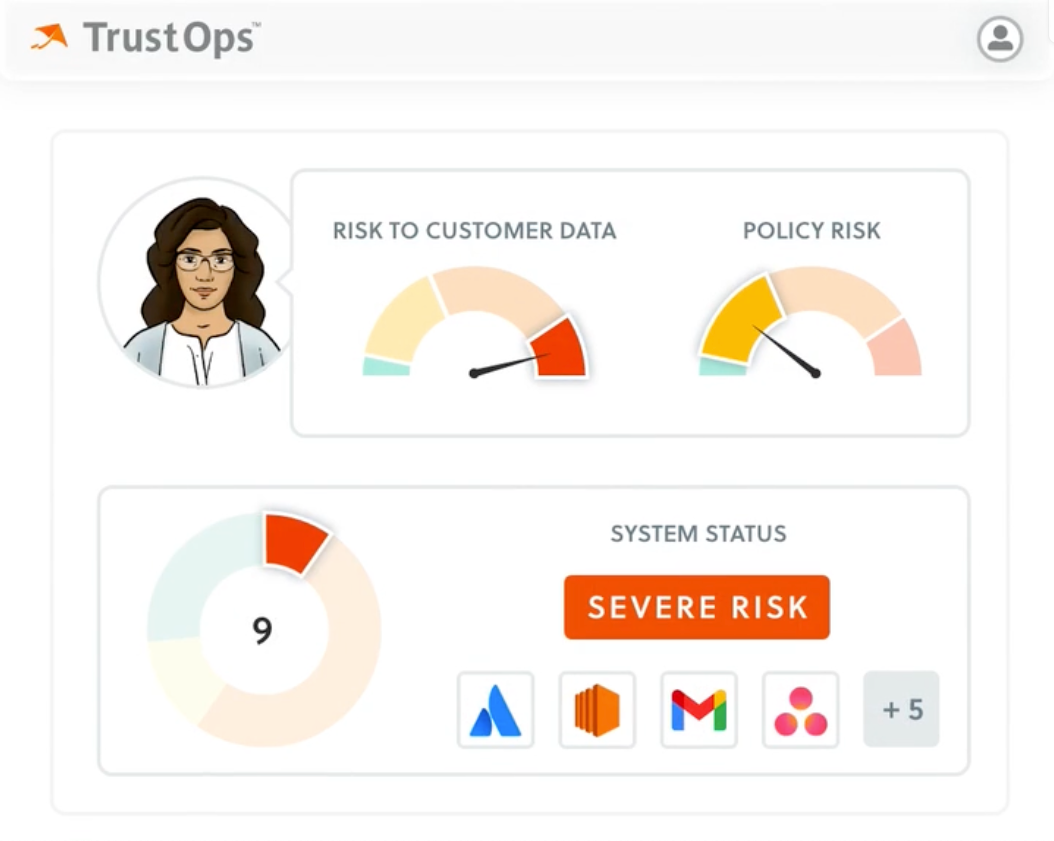The image size is (1054, 841).
Task: Click the Gmail app icon
Action: [698, 710]
